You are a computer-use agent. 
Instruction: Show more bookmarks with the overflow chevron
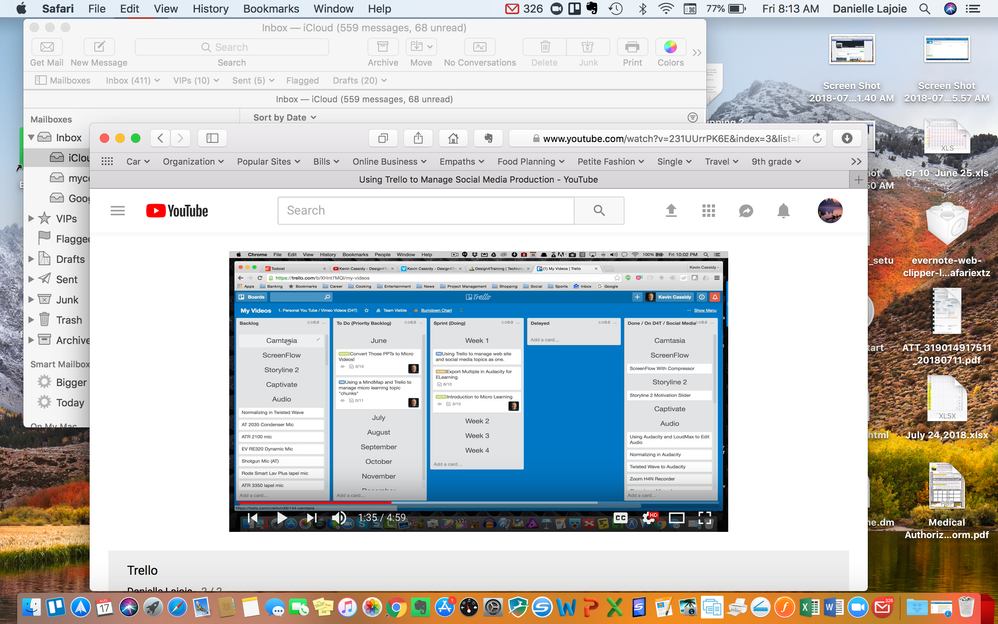coord(856,162)
